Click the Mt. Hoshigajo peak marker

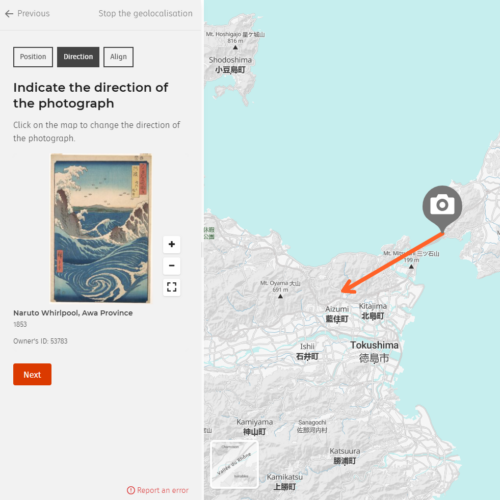(x=235, y=48)
